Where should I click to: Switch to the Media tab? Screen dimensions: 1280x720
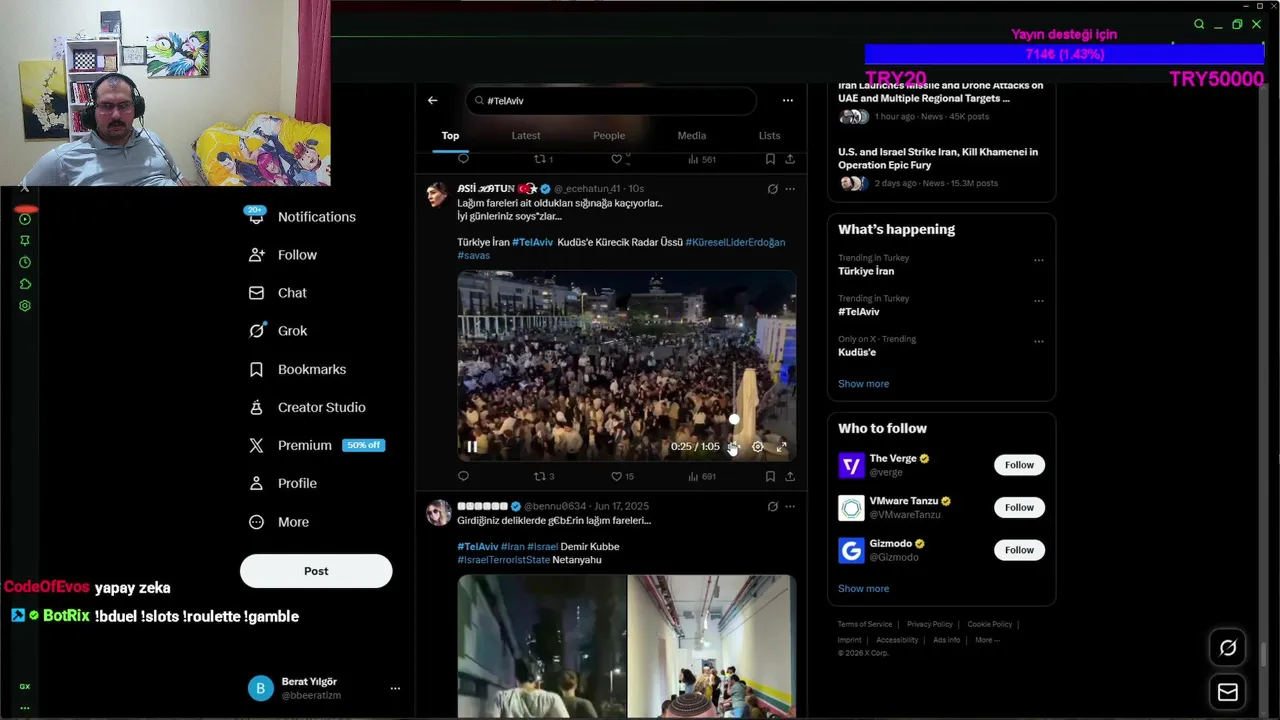692,136
